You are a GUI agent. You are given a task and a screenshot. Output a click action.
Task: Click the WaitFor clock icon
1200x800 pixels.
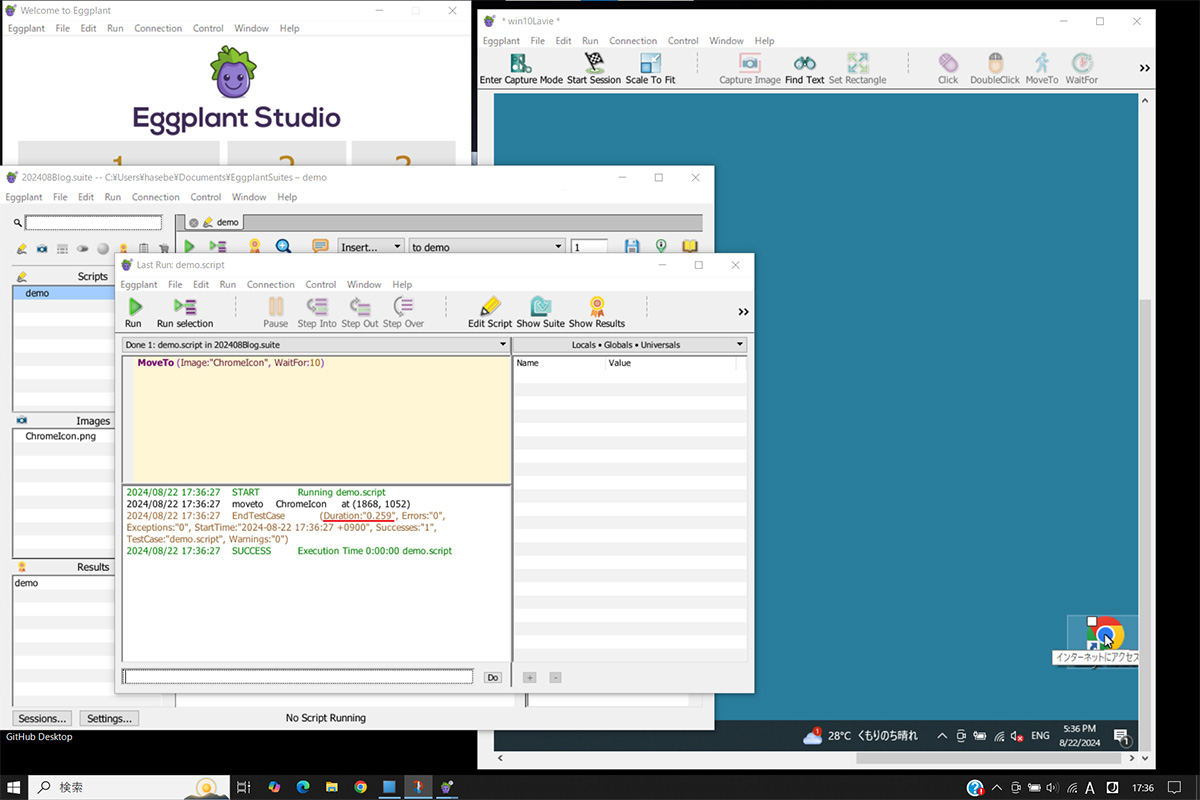point(1082,63)
